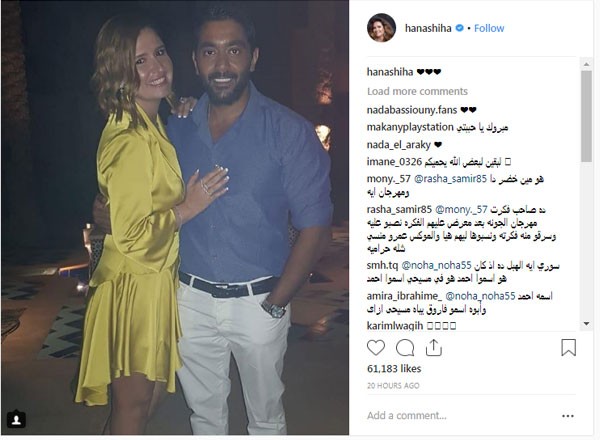The image size is (600, 440).
Task: Save the post with the bookmark icon
Action: (x=568, y=348)
